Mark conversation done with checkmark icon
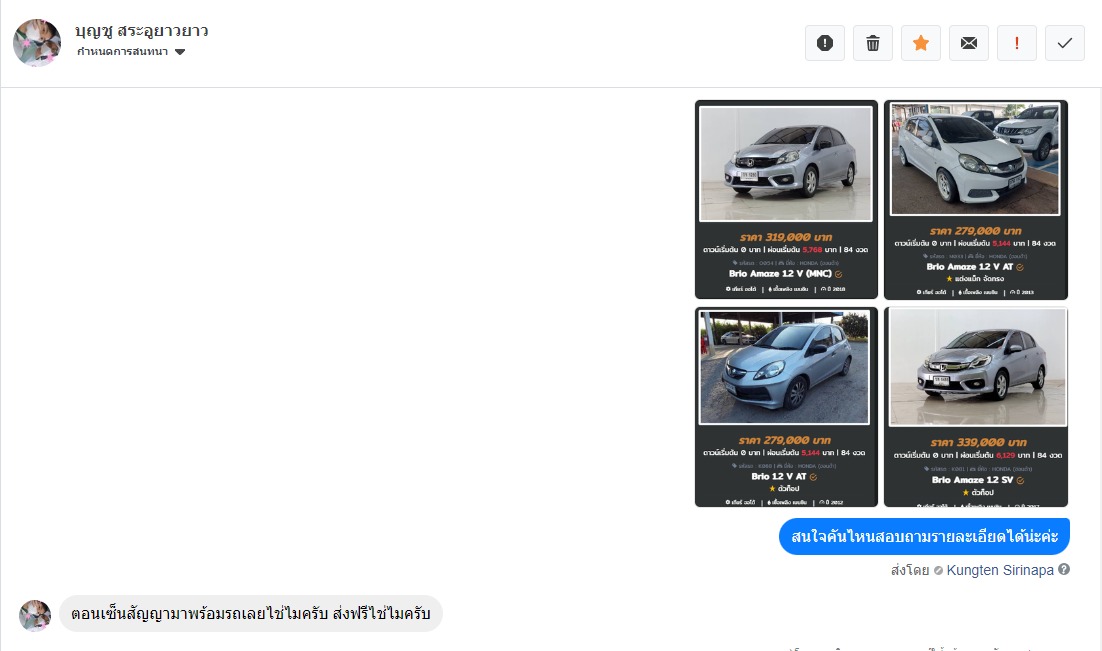This screenshot has width=1102, height=651. point(1065,43)
